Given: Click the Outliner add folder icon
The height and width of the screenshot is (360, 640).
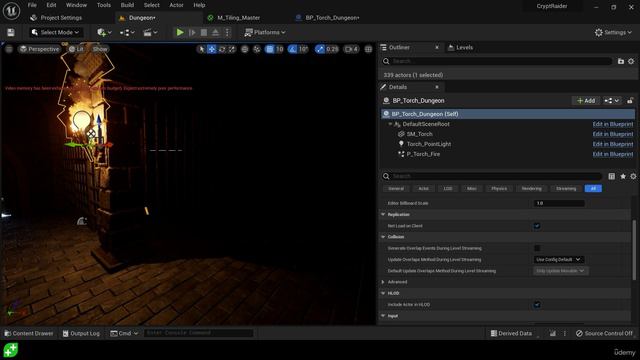Looking at the screenshot, I should pyautogui.click(x=621, y=61).
